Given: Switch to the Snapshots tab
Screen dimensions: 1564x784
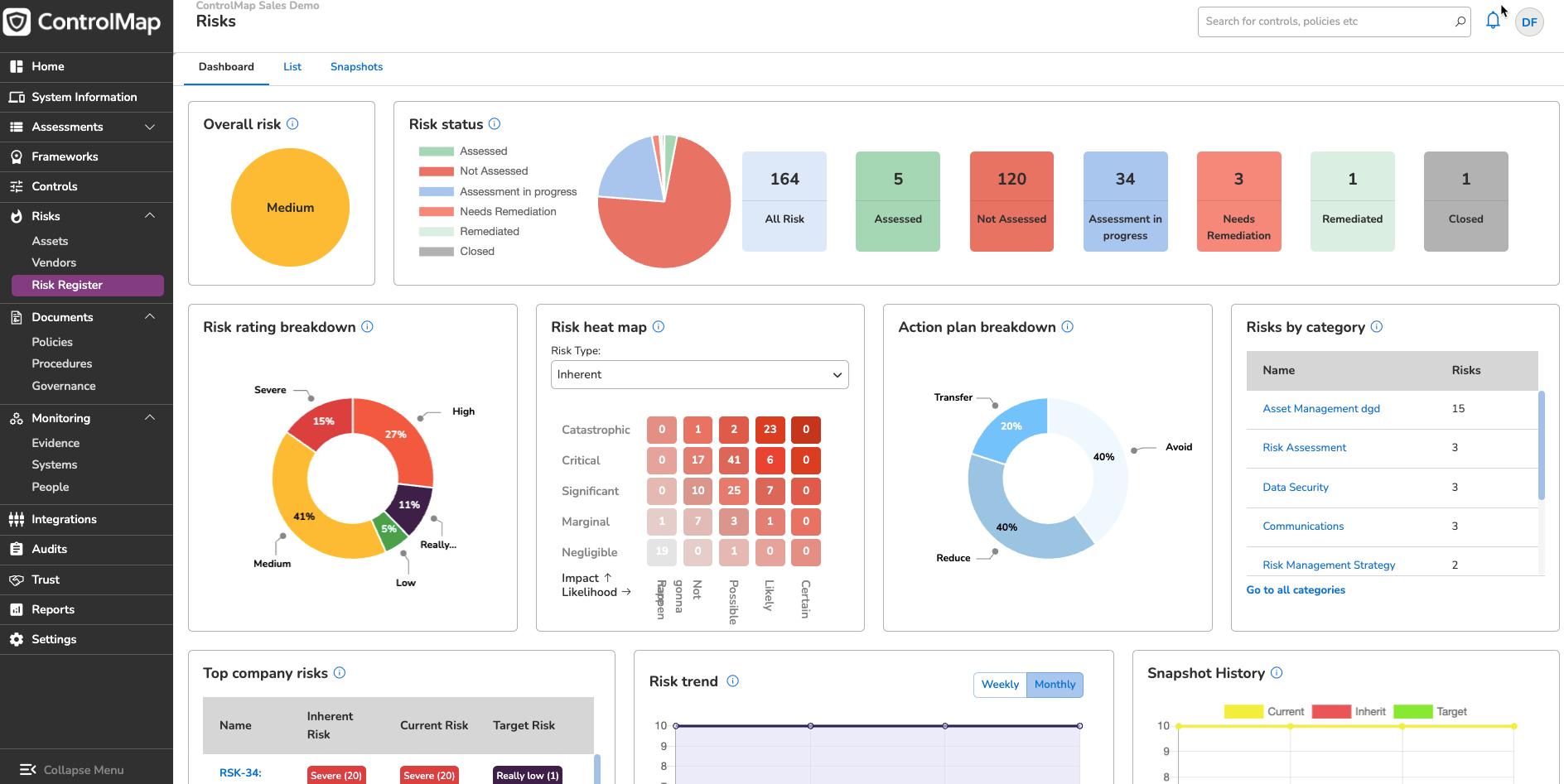Looking at the screenshot, I should [x=356, y=67].
